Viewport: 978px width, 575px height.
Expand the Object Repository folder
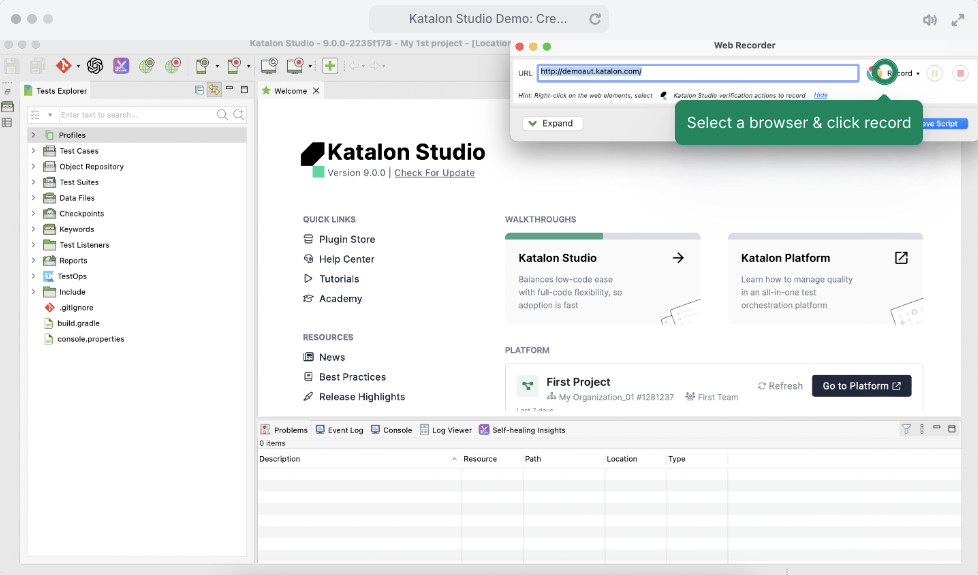coord(33,167)
